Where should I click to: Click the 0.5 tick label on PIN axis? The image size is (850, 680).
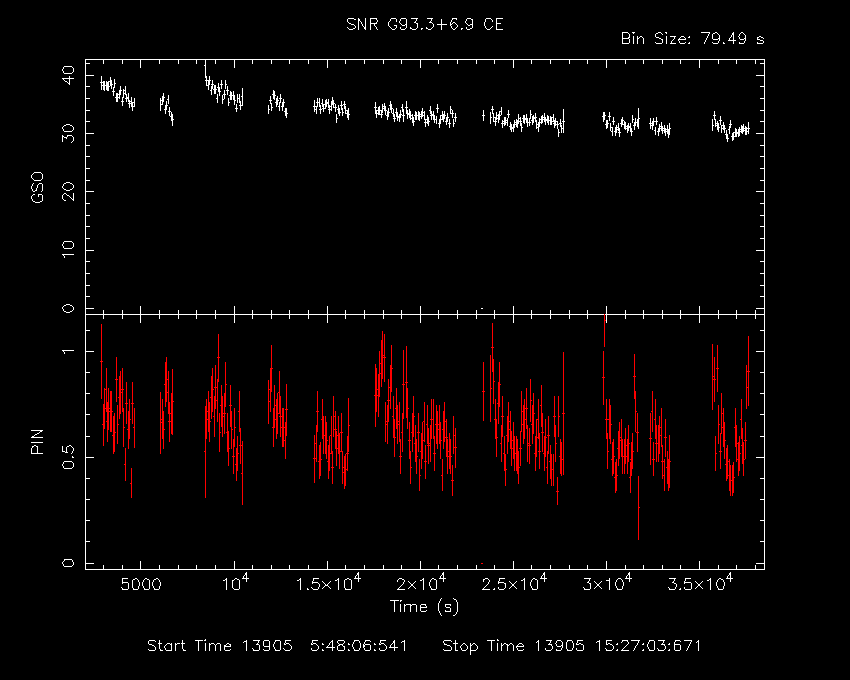[68, 457]
